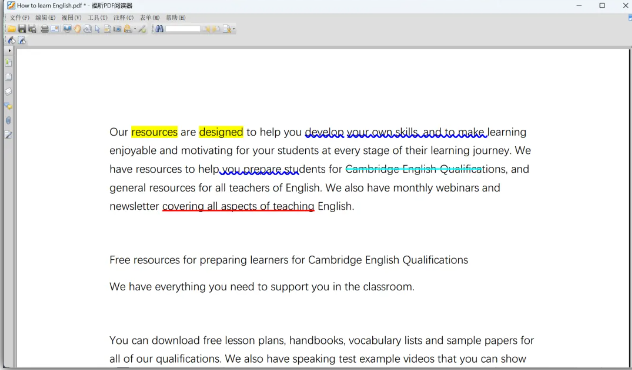Save the document with the floppy icon
The width and height of the screenshot is (632, 370).
pos(22,29)
